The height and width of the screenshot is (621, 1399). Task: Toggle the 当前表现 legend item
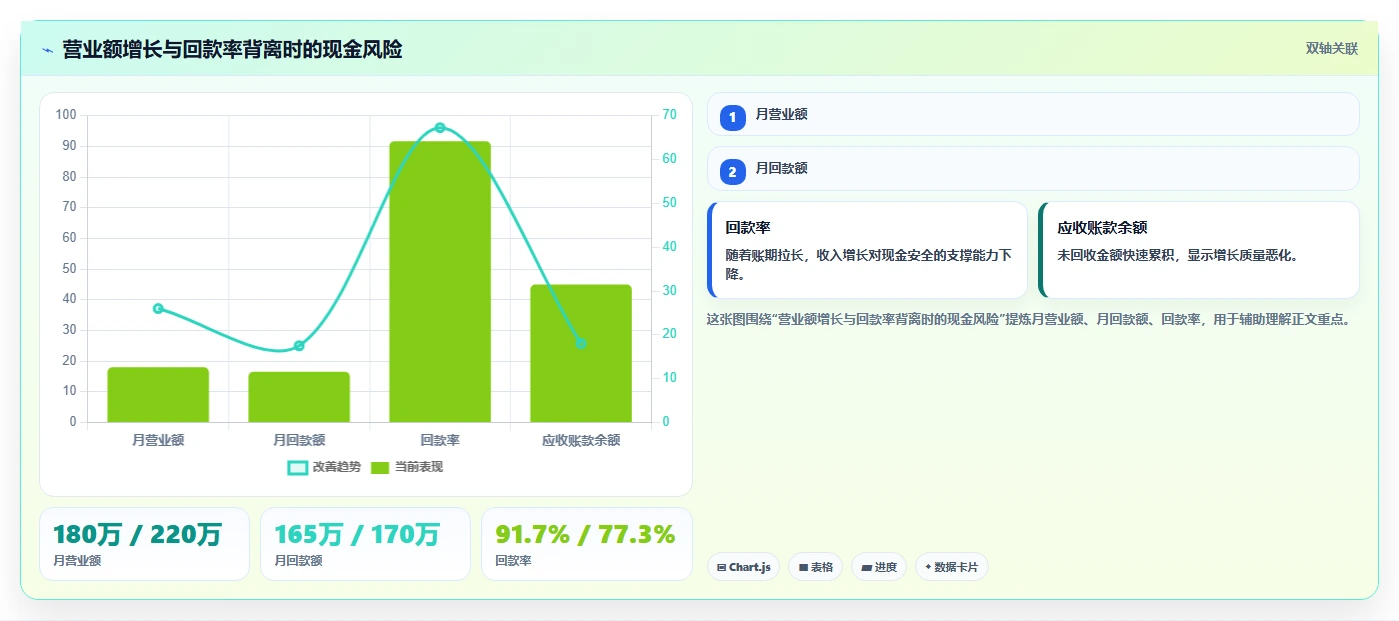click(406, 467)
